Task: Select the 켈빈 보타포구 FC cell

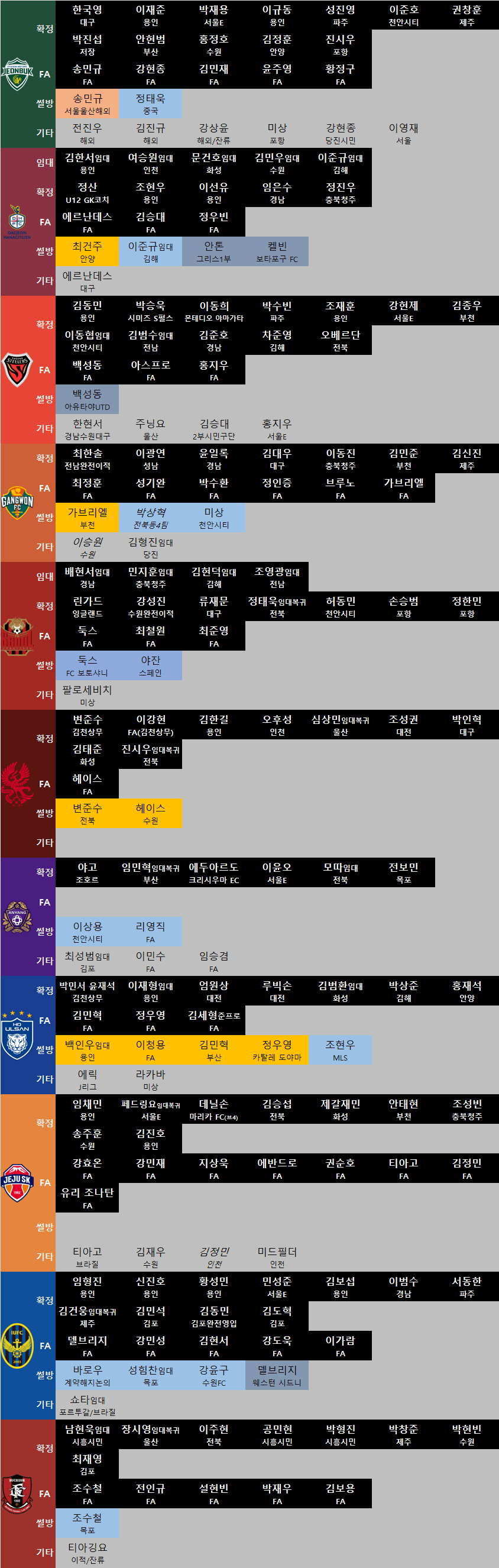Action: pos(277,251)
